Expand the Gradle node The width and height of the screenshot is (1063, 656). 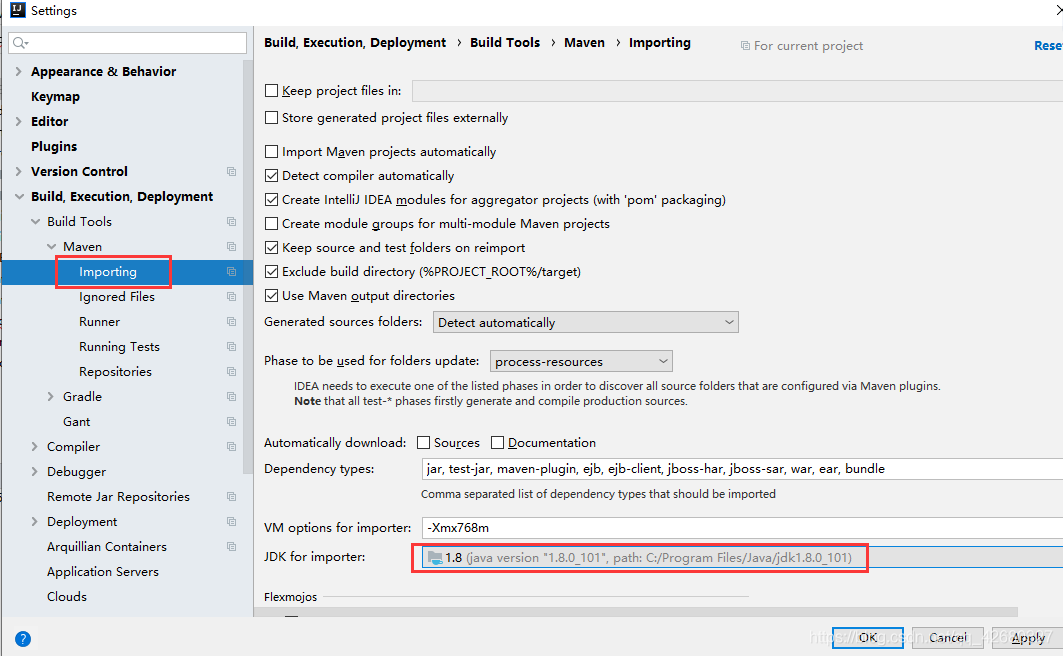click(51, 396)
